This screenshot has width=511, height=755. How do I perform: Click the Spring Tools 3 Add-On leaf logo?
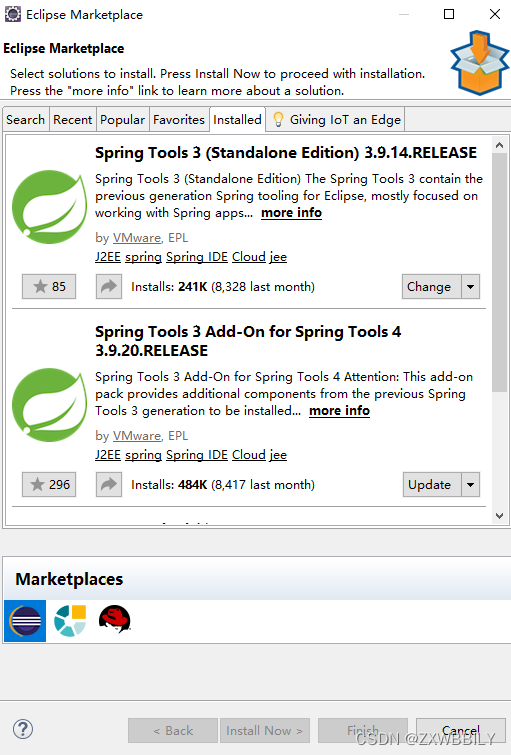pyautogui.click(x=49, y=405)
